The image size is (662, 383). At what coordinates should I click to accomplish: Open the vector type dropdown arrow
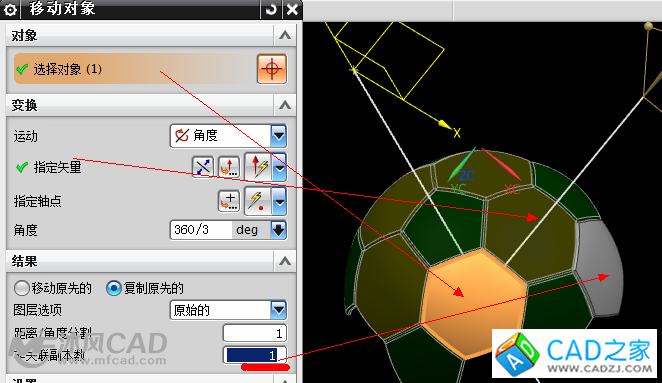click(x=279, y=167)
